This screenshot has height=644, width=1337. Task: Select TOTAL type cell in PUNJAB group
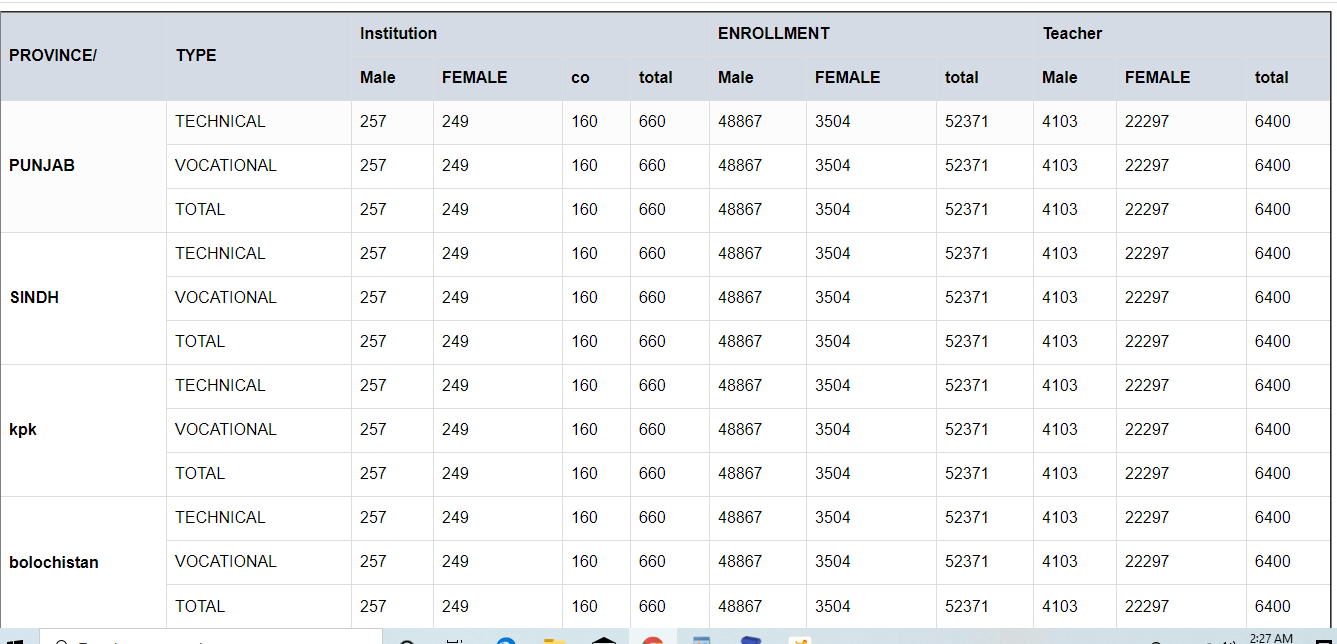coord(200,210)
